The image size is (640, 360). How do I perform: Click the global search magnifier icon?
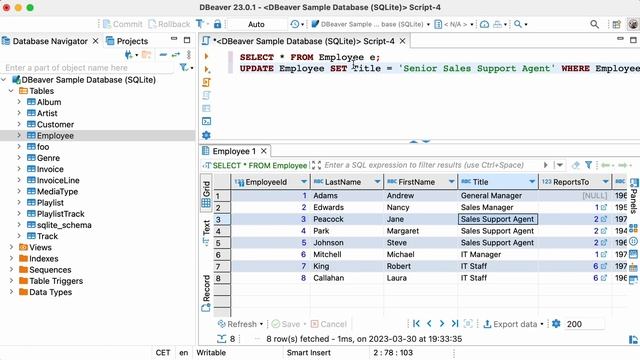595,24
